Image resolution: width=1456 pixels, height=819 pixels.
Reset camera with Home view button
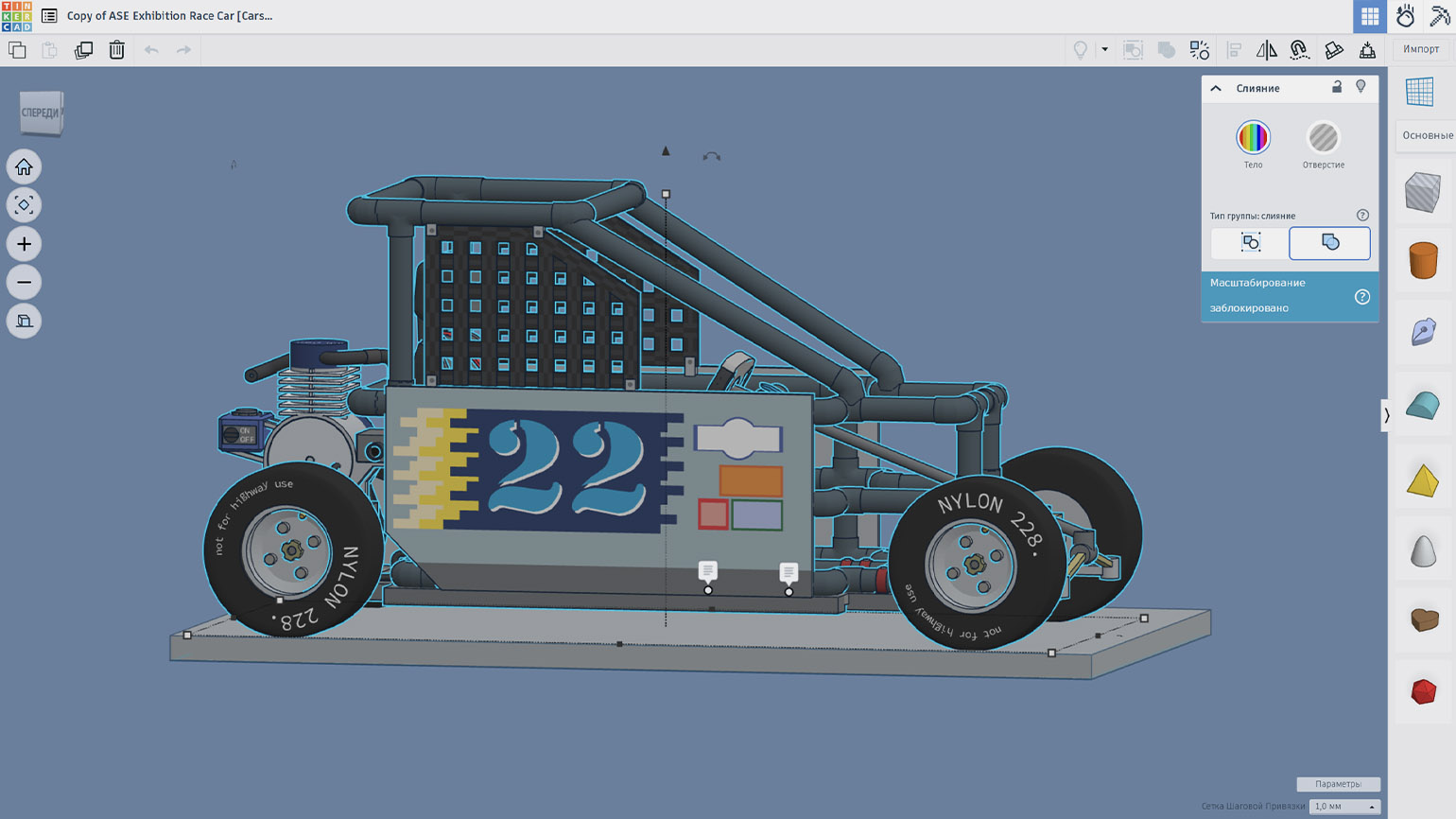[24, 167]
